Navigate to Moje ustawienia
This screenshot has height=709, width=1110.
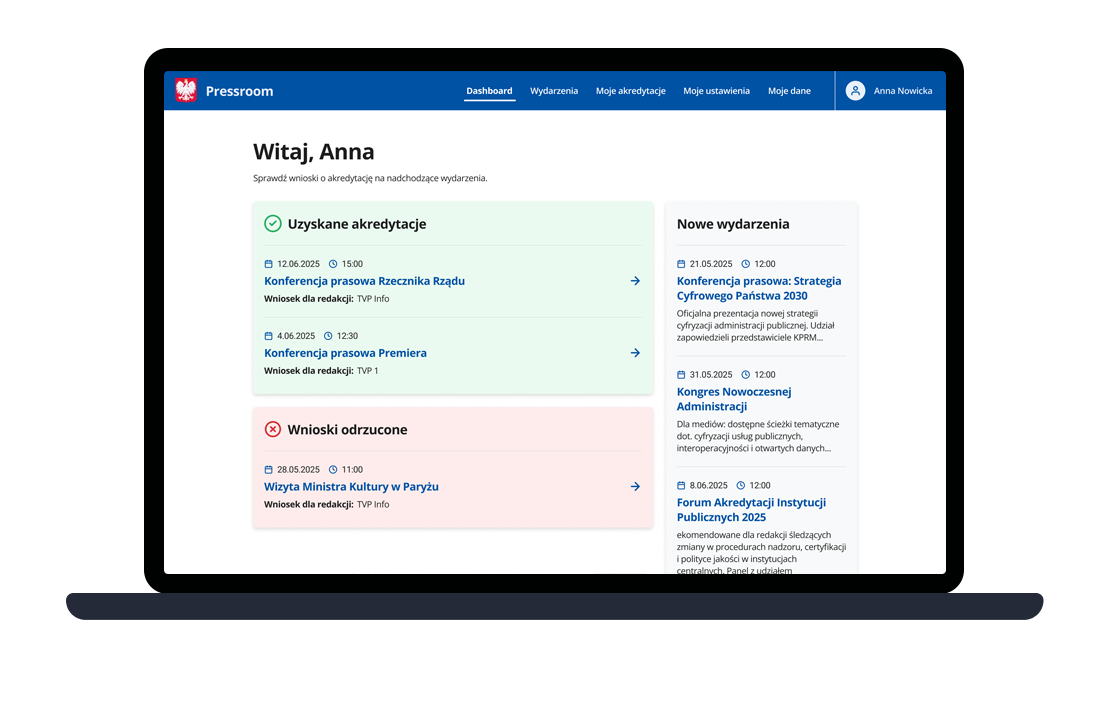pos(716,91)
